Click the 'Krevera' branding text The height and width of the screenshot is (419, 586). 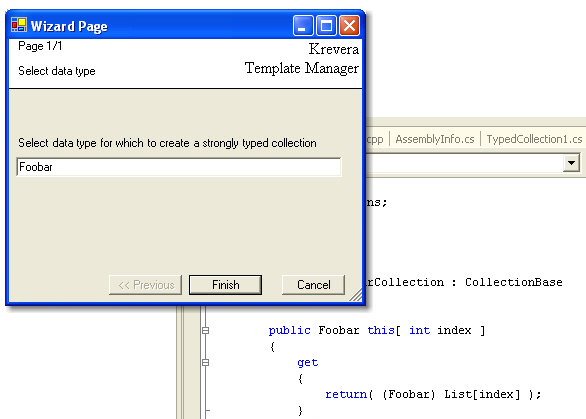tap(333, 49)
